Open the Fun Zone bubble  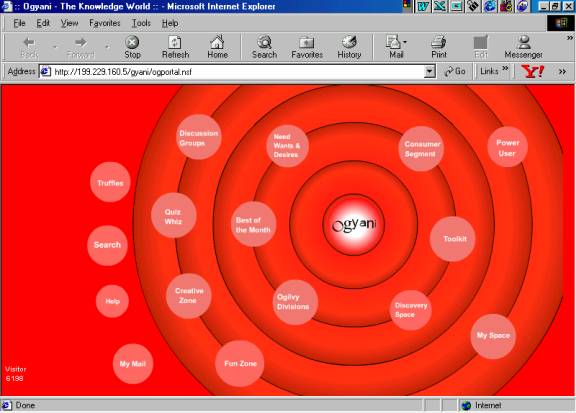[x=240, y=364]
